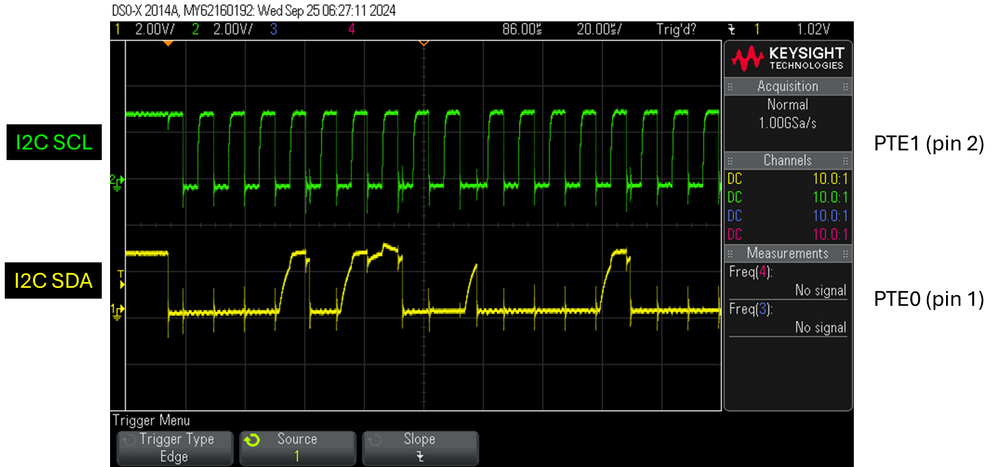Select channel 1 2.00V/ scale readout
The image size is (999, 467).
[x=155, y=29]
